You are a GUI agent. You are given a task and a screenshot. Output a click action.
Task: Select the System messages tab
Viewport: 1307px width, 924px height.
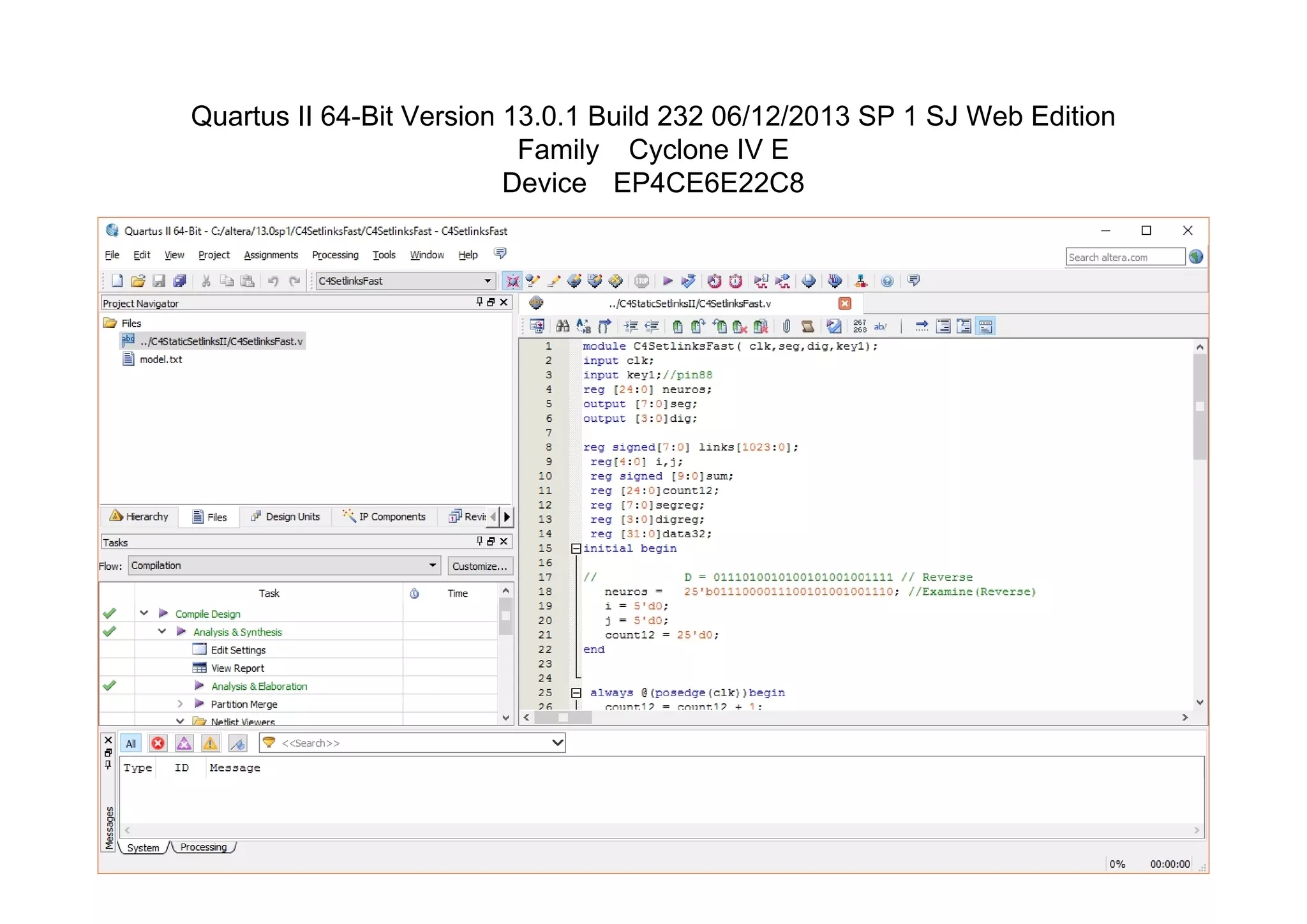tap(143, 847)
